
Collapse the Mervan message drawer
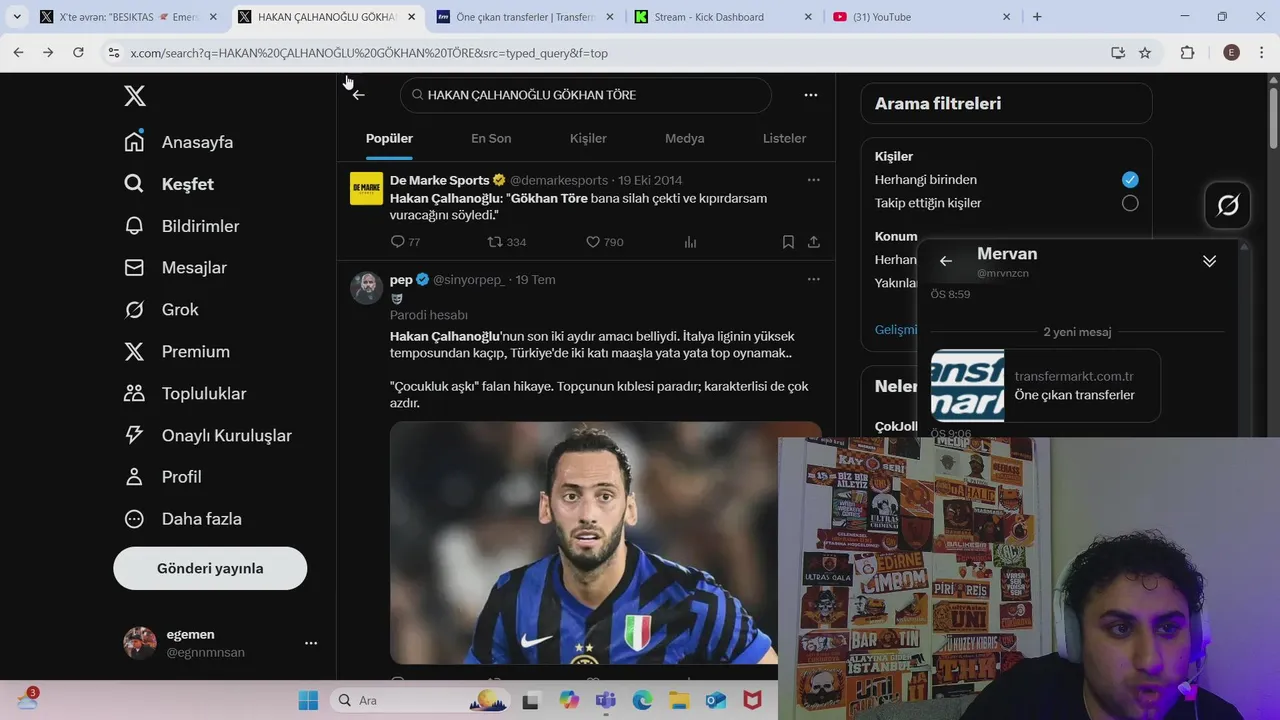click(x=1209, y=261)
